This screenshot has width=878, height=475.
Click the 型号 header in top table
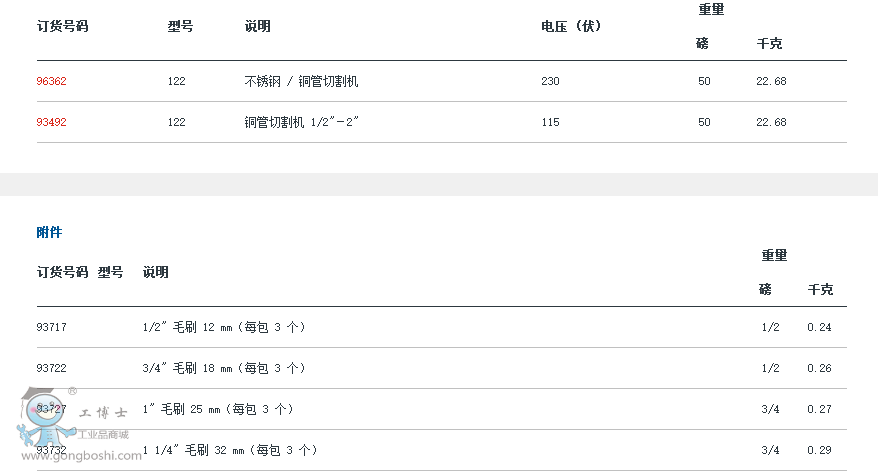(x=180, y=26)
